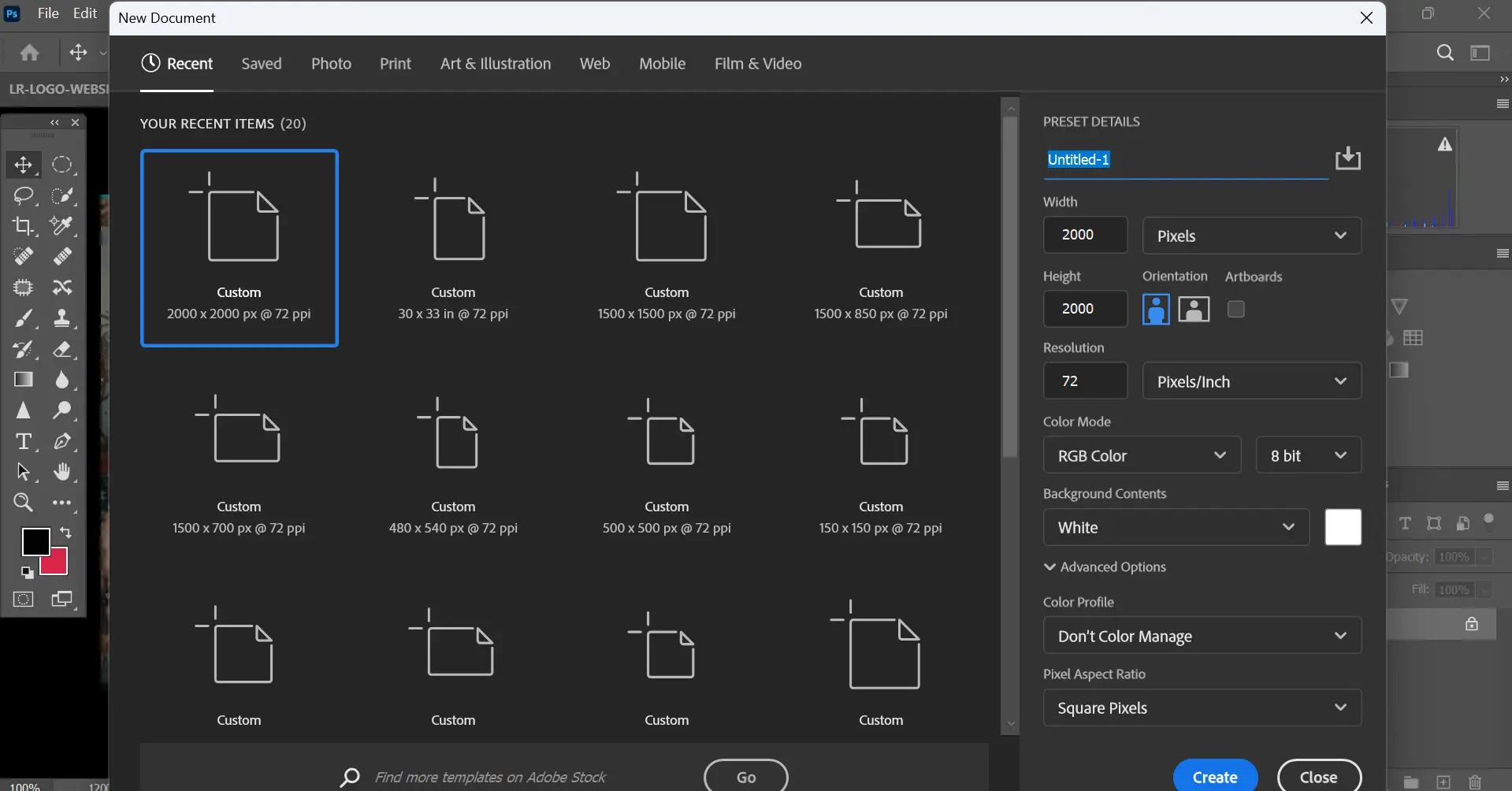Open the Web presets tab
Viewport: 1512px width, 791px height.
[595, 64]
